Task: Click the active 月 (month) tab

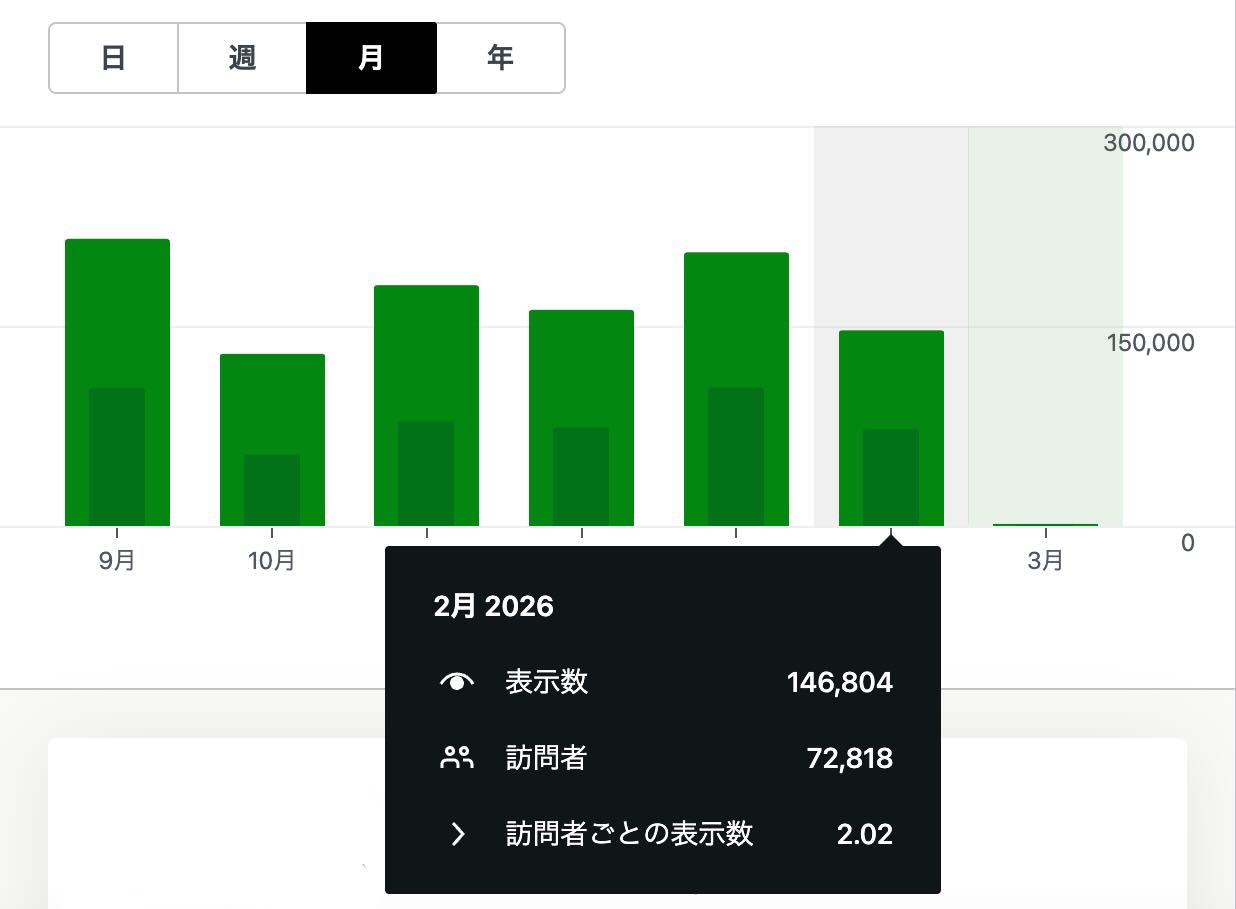Action: coord(371,58)
